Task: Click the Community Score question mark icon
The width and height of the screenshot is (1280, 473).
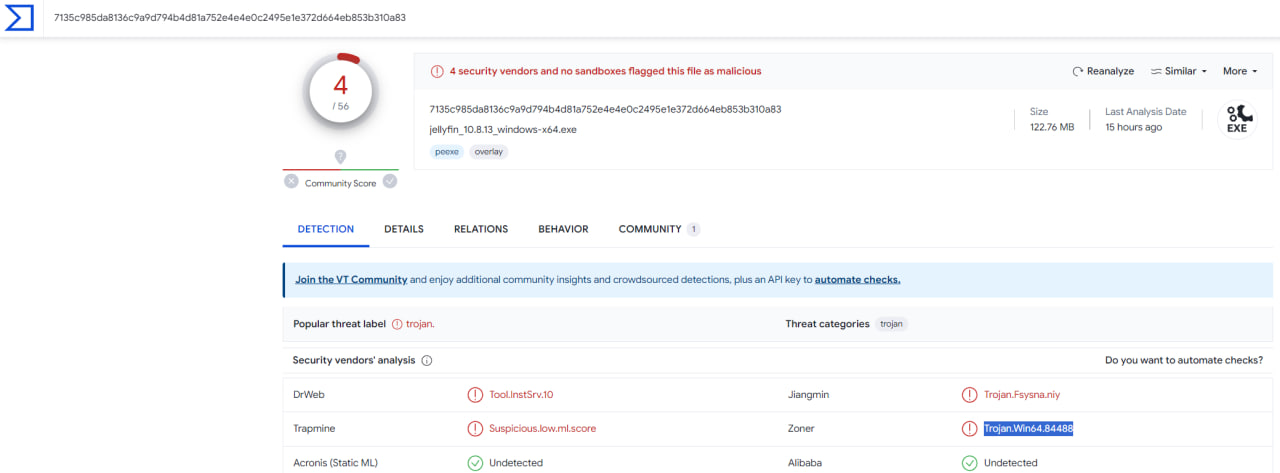Action: click(340, 157)
